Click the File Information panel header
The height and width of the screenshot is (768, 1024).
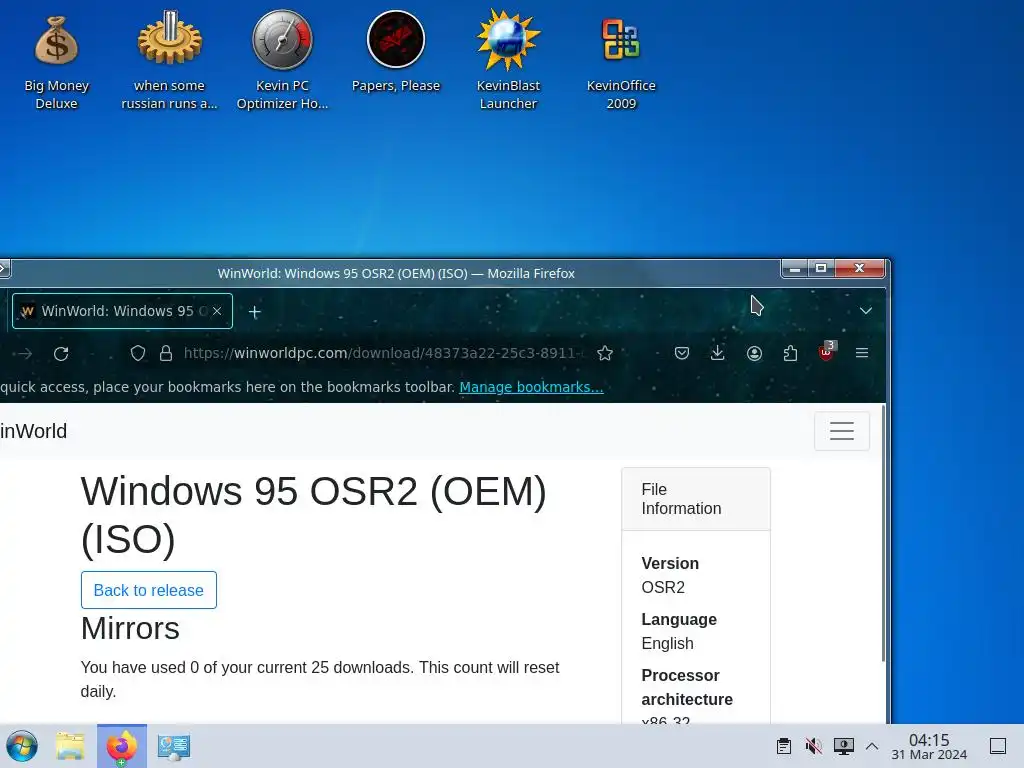click(x=696, y=499)
